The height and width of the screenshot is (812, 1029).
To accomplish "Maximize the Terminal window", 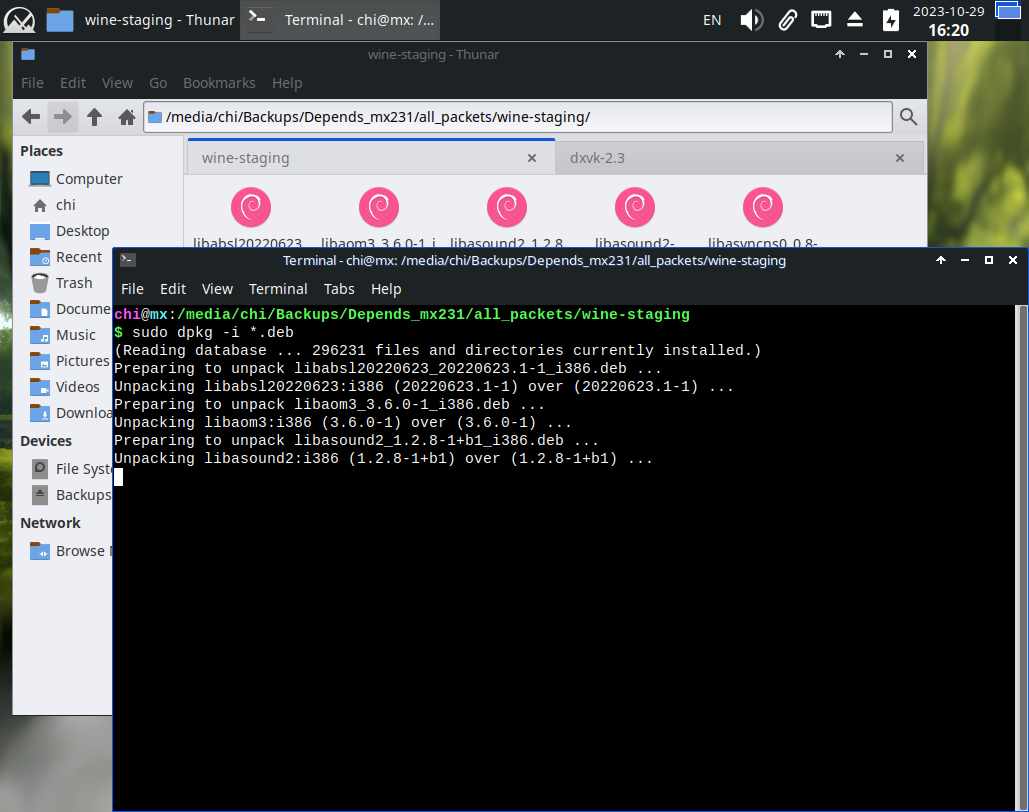I will click(x=988, y=260).
